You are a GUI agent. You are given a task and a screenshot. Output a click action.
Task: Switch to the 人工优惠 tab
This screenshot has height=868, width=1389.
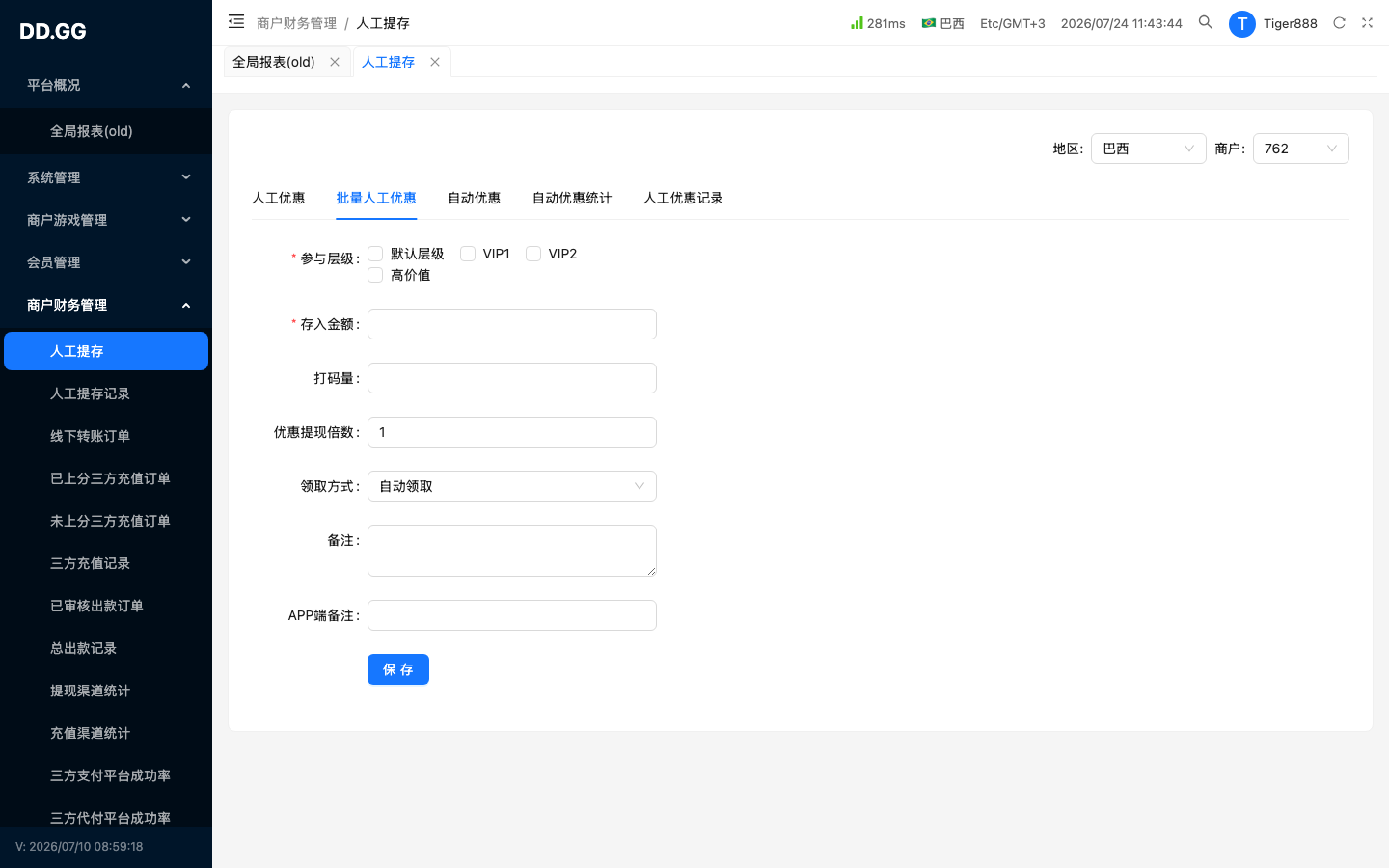click(278, 198)
